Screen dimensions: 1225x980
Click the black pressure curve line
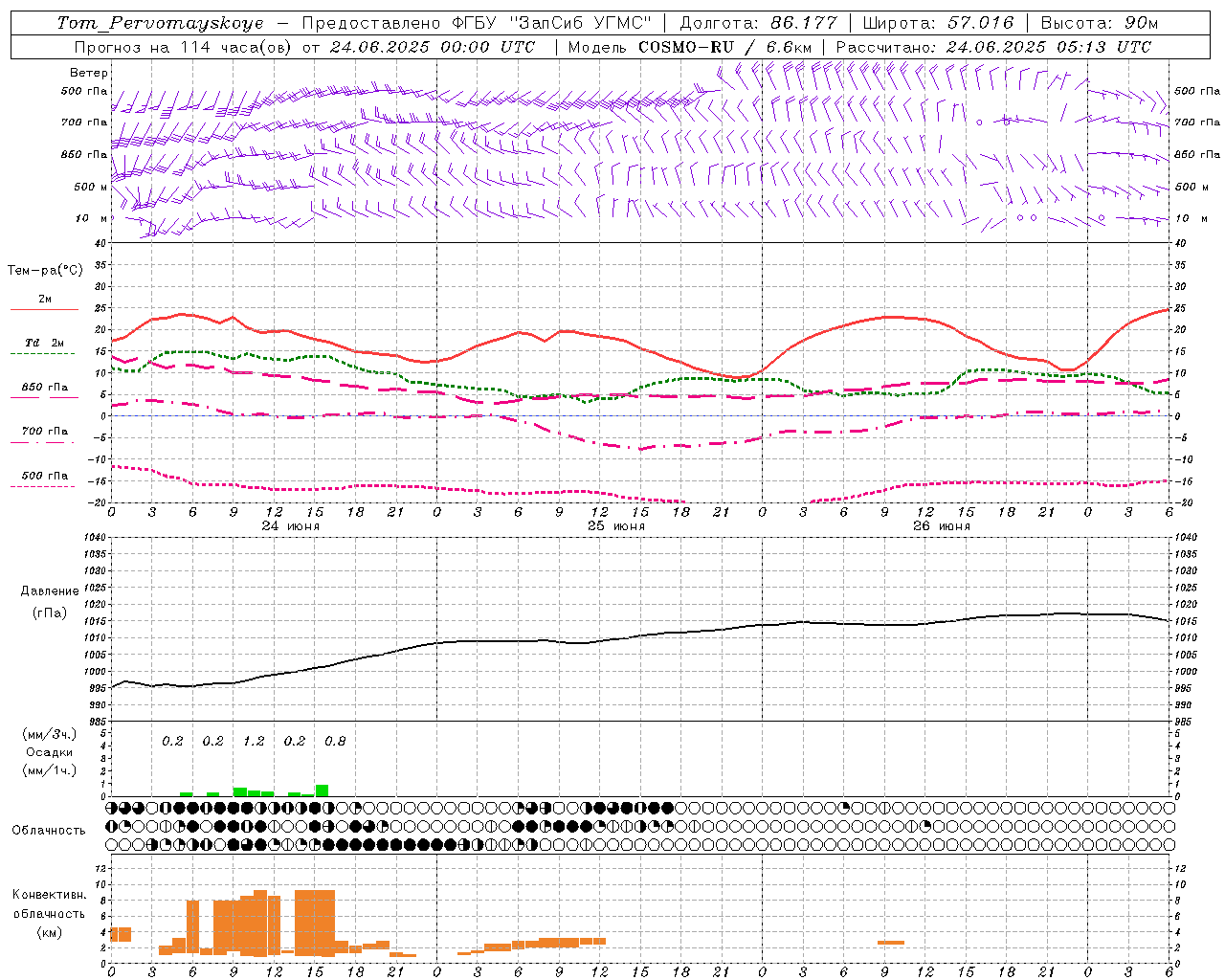point(639,637)
